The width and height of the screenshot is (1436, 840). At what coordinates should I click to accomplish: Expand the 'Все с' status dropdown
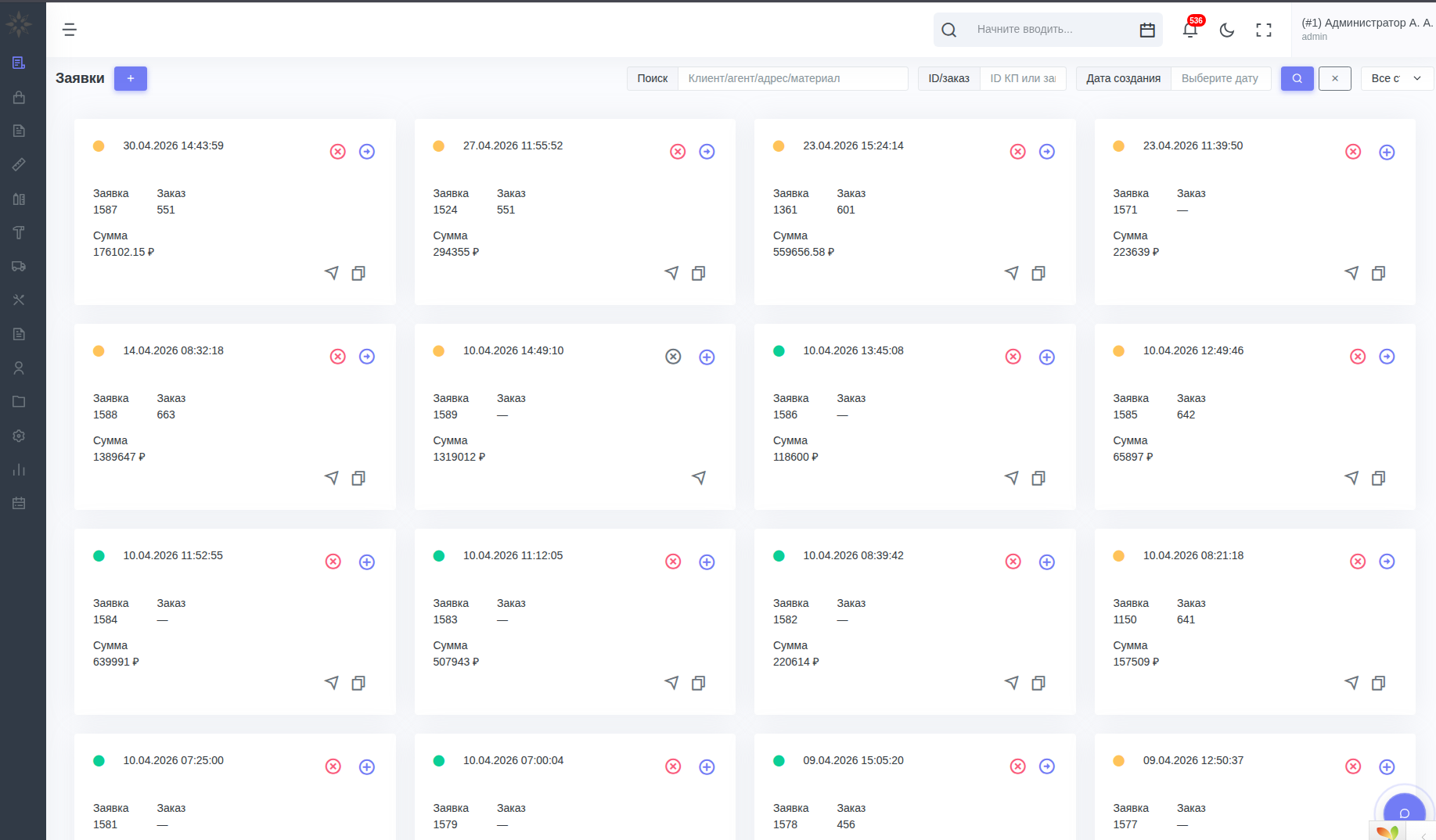pyautogui.click(x=1397, y=78)
